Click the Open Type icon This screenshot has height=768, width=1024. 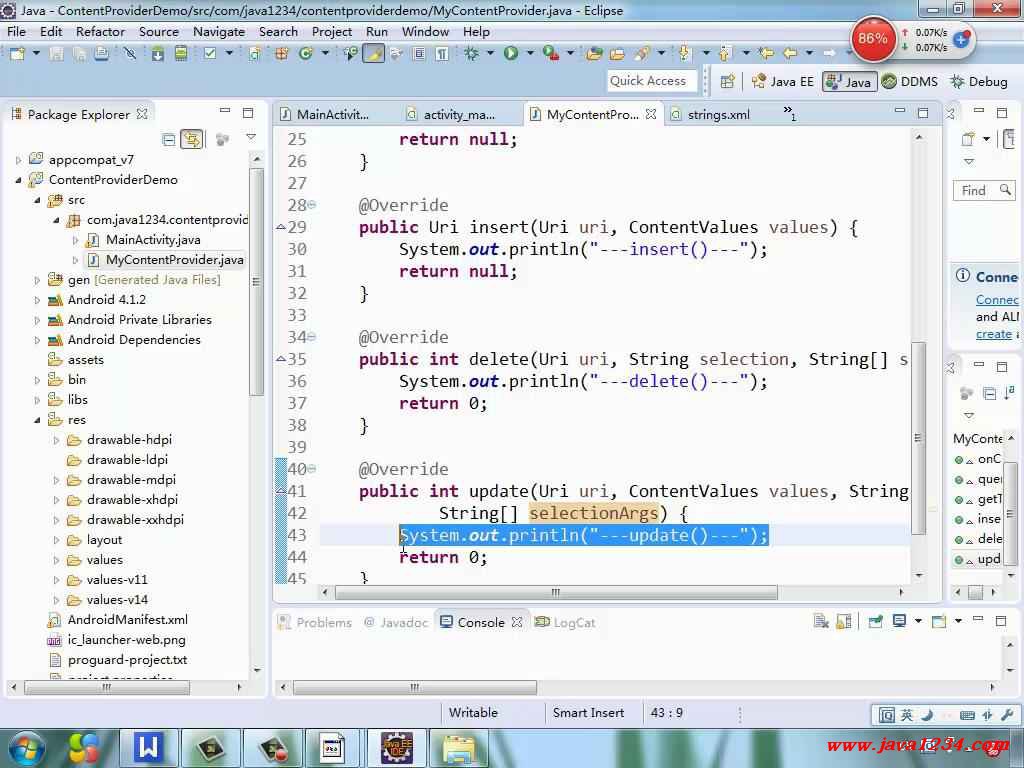click(593, 54)
